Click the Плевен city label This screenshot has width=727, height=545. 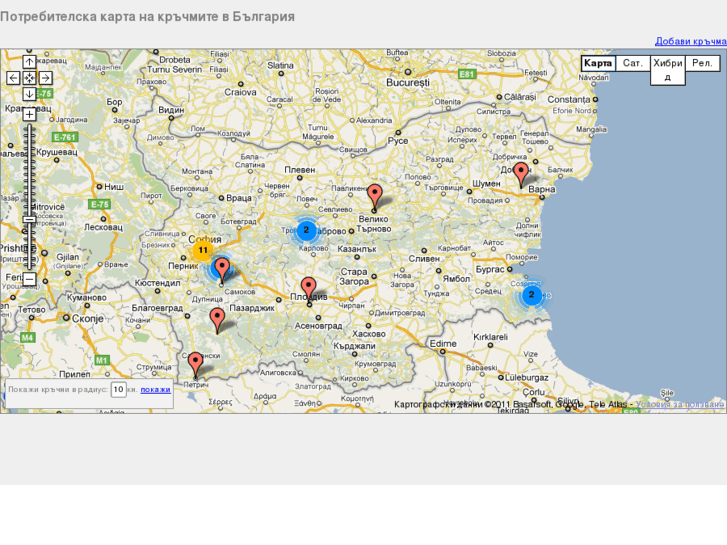pos(300,170)
